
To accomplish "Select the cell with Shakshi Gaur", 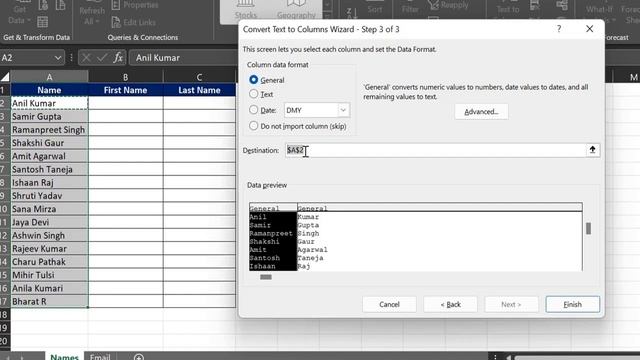I will tap(49, 143).
